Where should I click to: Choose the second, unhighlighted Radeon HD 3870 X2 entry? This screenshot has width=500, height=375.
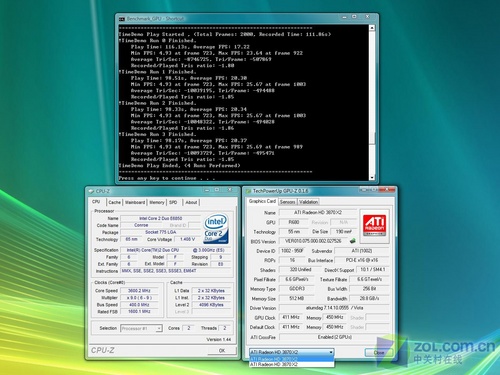point(292,364)
